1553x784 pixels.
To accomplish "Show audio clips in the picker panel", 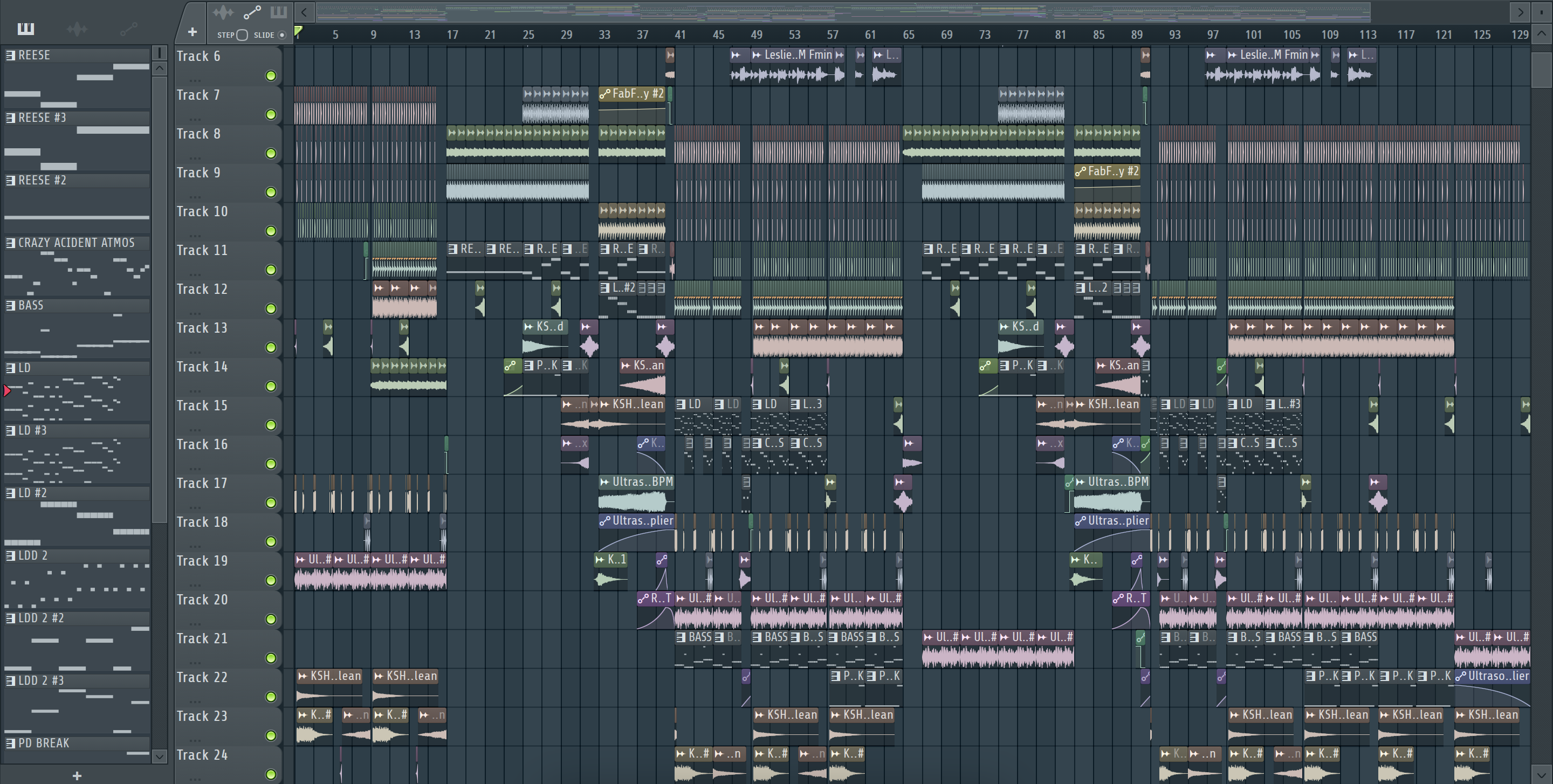I will (x=77, y=29).
